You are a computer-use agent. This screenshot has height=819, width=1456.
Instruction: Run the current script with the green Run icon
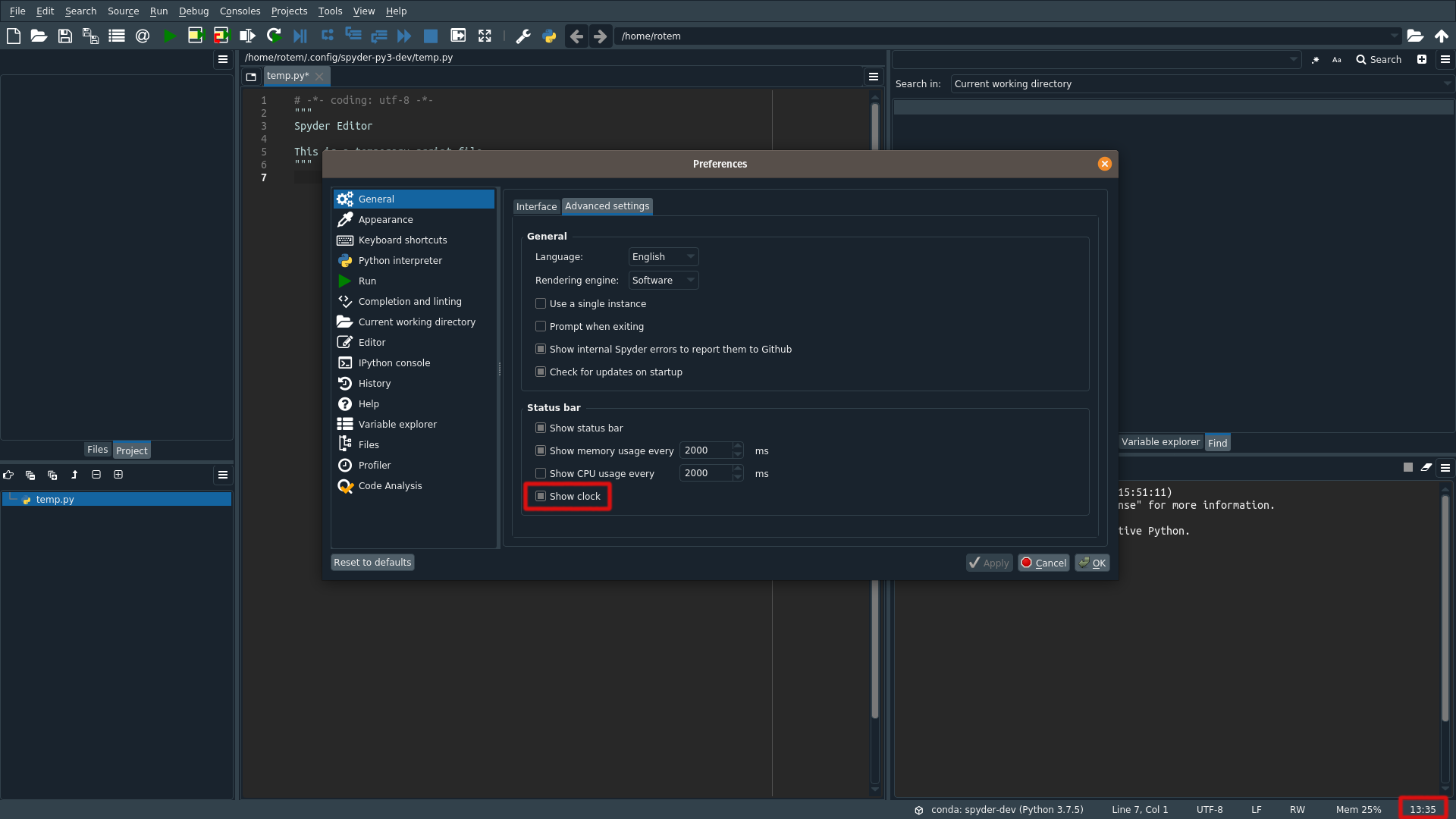click(x=169, y=36)
